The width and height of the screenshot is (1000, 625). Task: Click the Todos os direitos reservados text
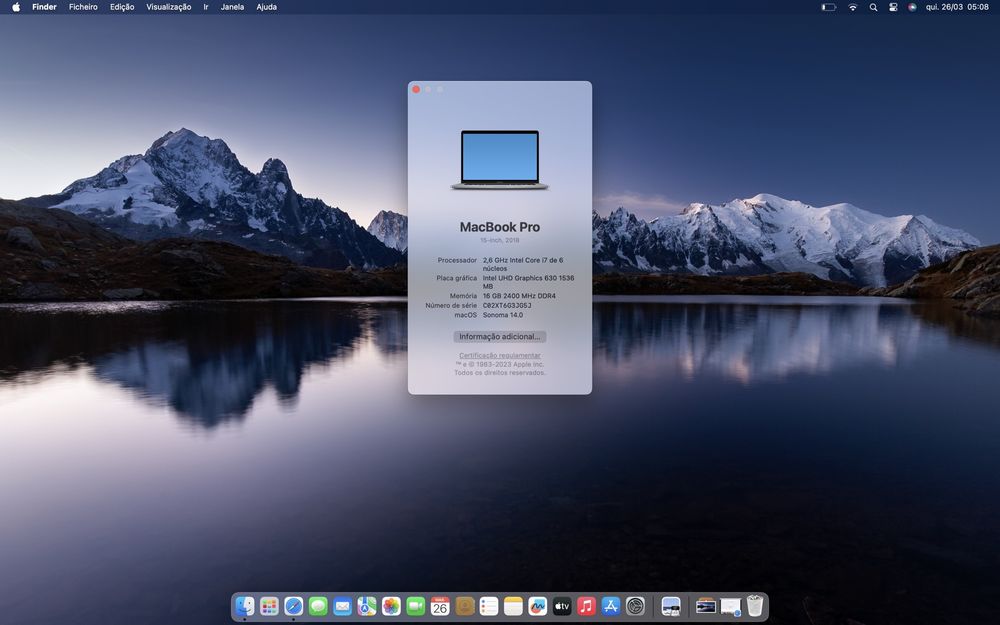click(x=500, y=372)
